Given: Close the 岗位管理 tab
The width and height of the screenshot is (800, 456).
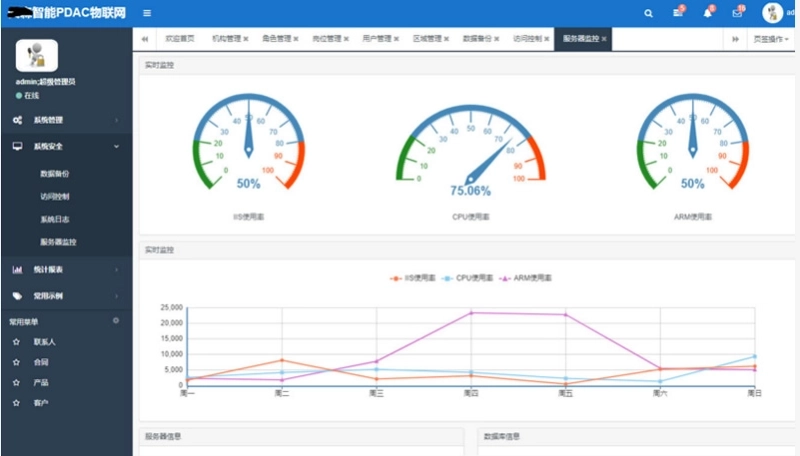Looking at the screenshot, I should 346,39.
